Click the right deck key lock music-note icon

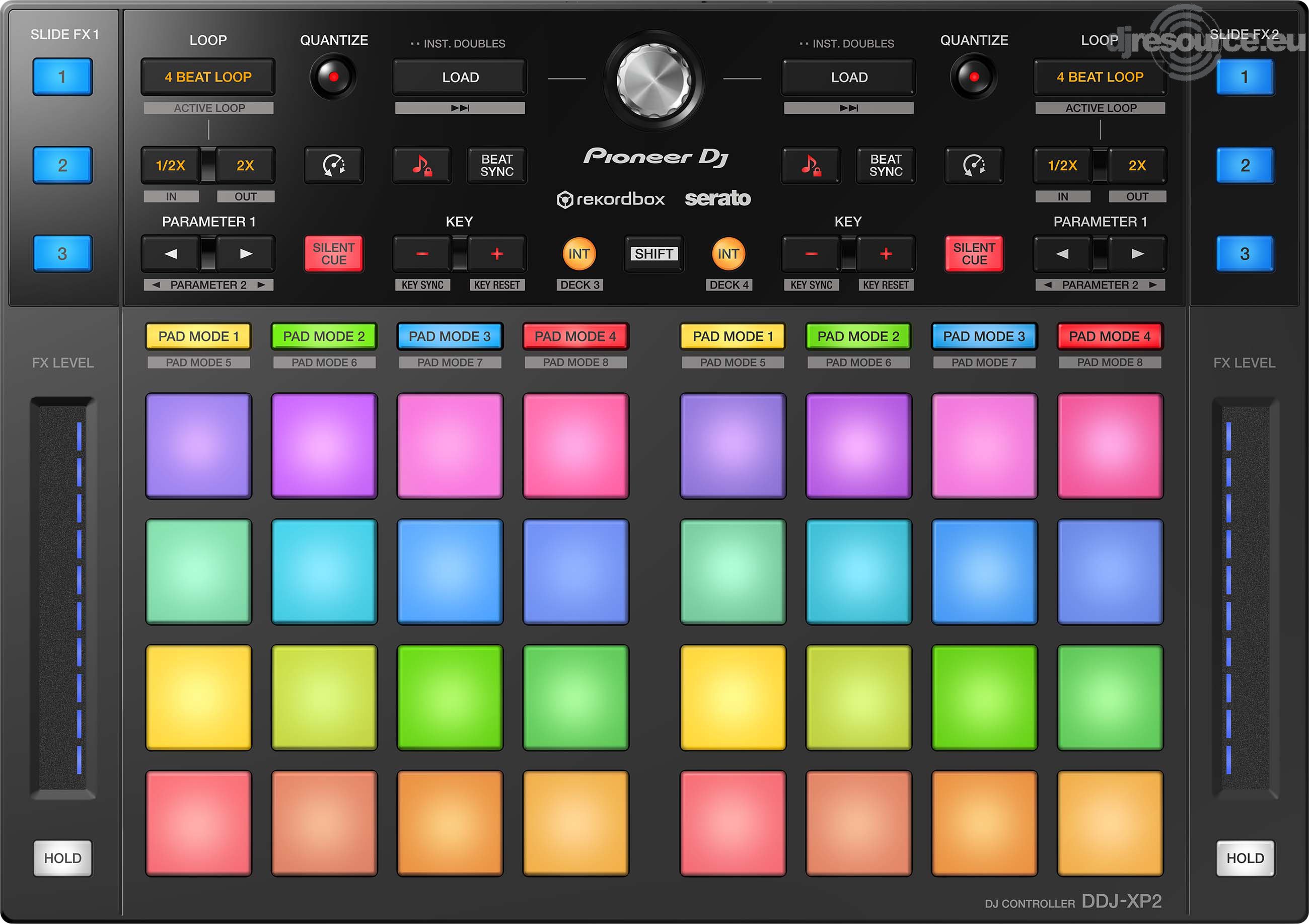pos(811,165)
